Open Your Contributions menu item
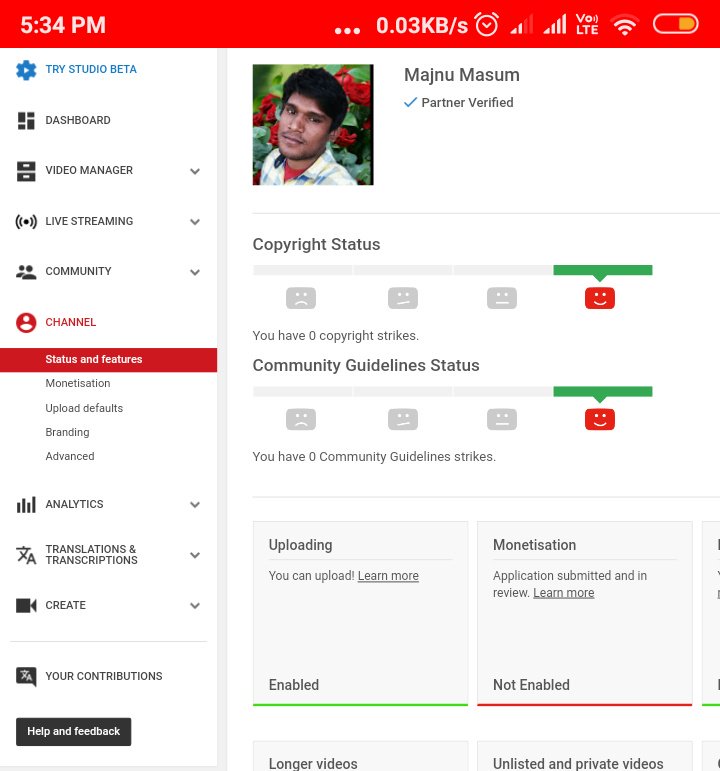 click(104, 677)
